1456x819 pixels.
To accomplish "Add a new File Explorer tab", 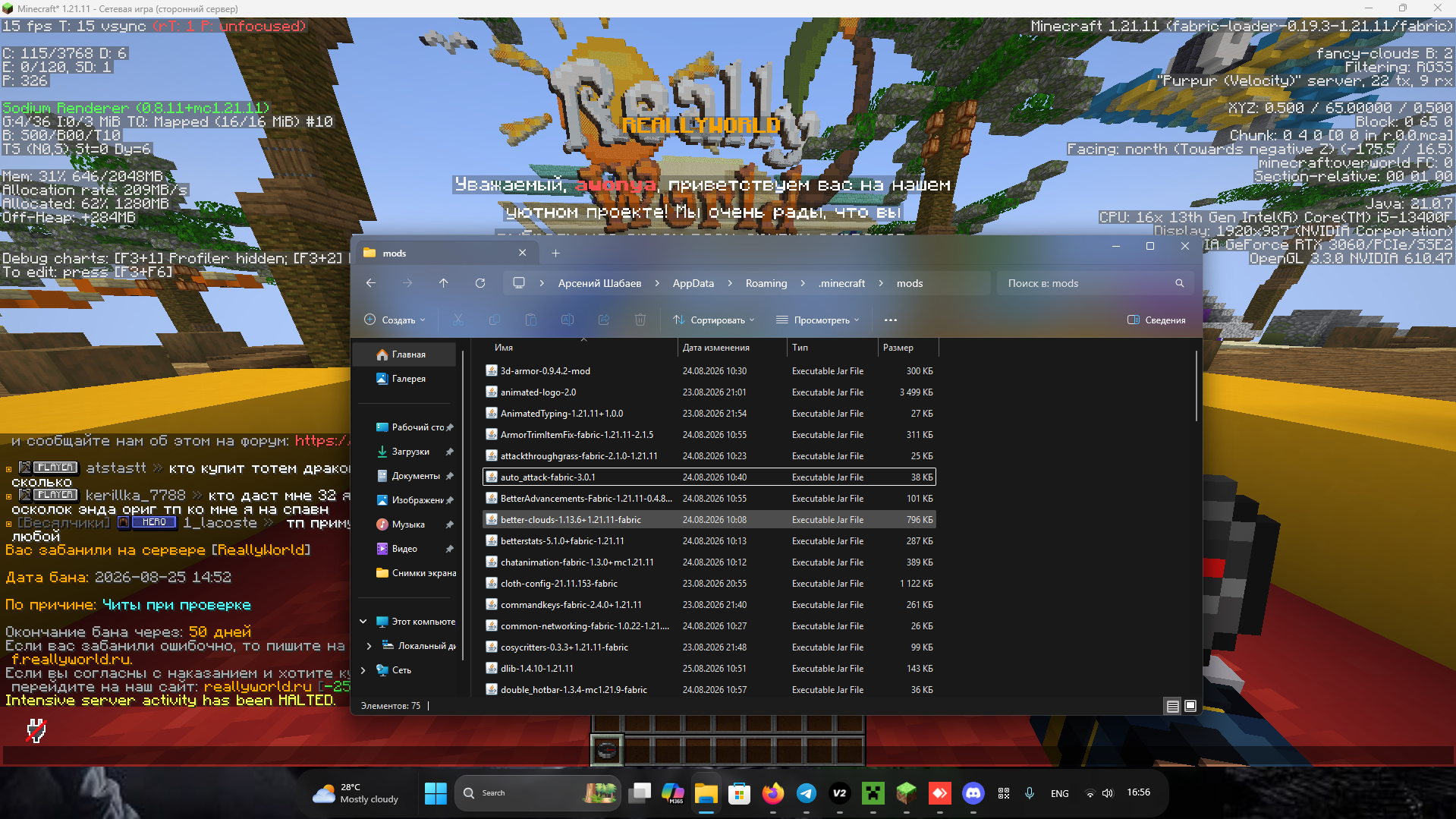I will (x=555, y=254).
